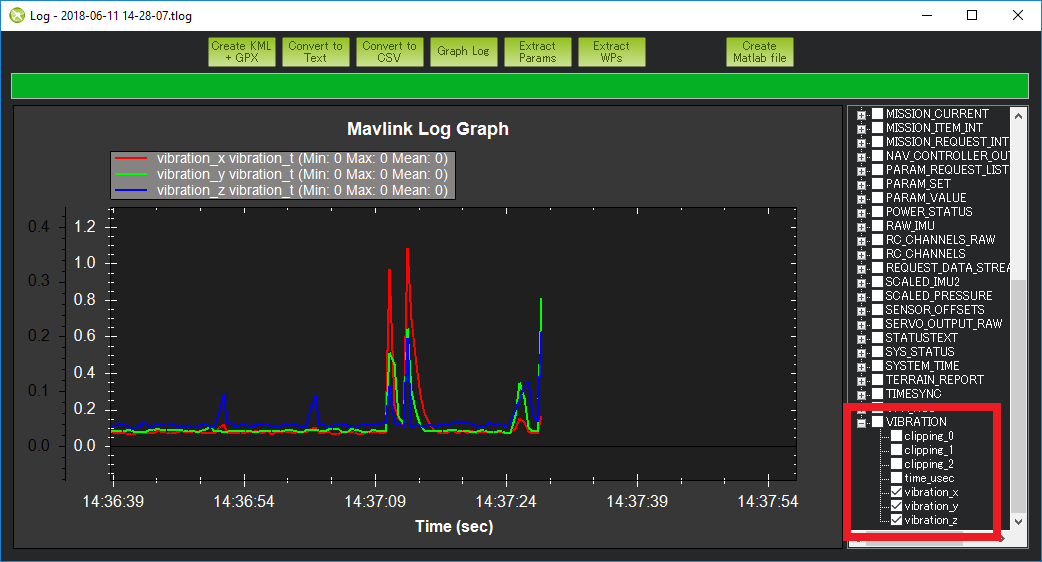Uncheck the vibration_x checkbox

(x=896, y=492)
